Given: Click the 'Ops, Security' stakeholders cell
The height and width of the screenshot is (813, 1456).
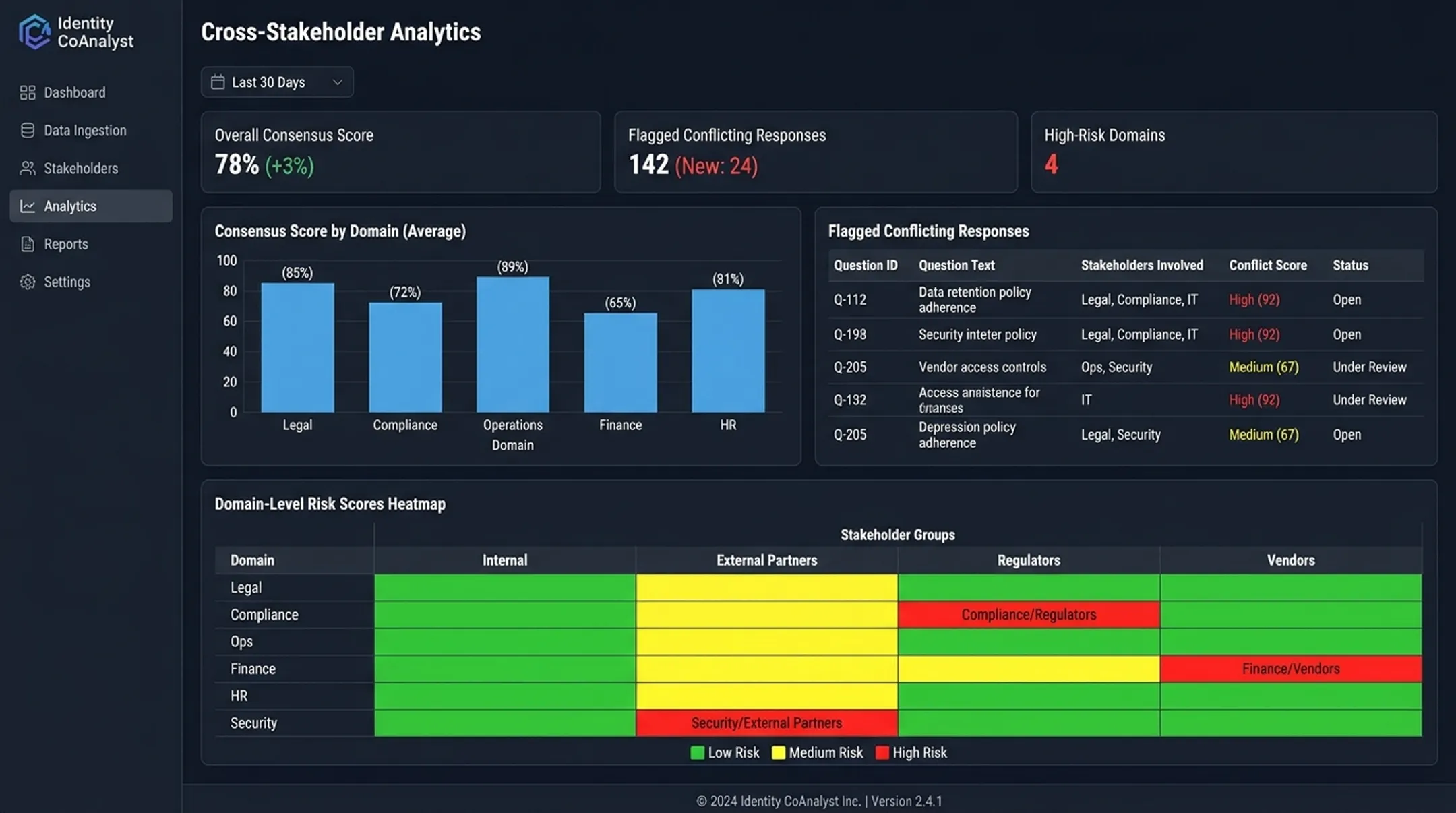Looking at the screenshot, I should pos(1116,367).
